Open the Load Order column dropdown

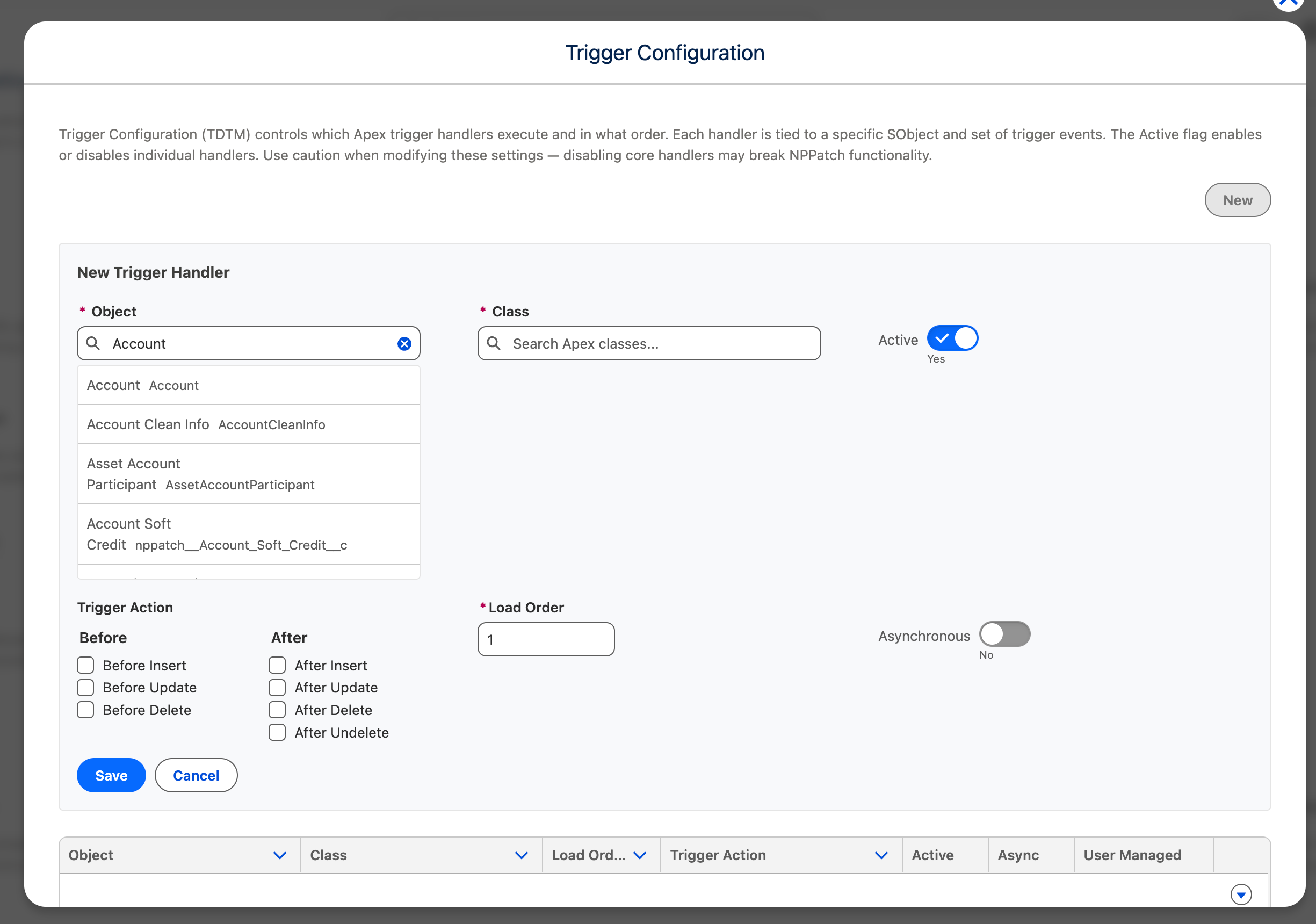tap(641, 855)
